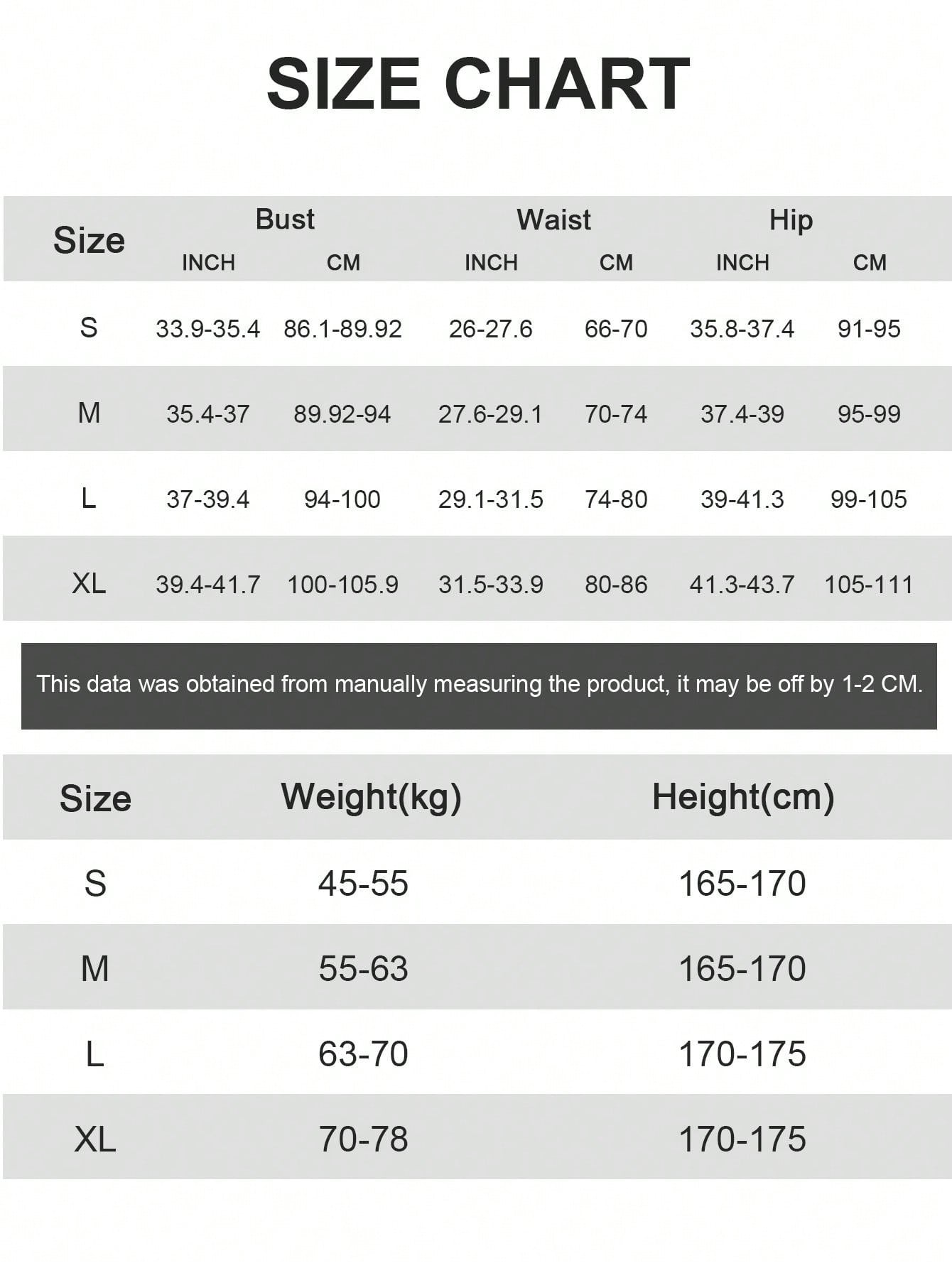952x1268 pixels.
Task: Click bust inch value 33.9-35.4
Action: coord(208,329)
